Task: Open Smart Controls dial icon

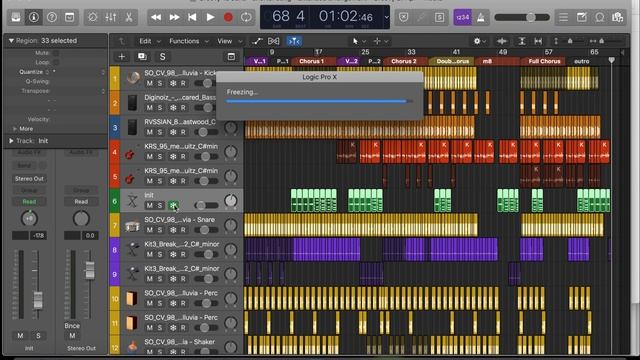Action: (93, 17)
